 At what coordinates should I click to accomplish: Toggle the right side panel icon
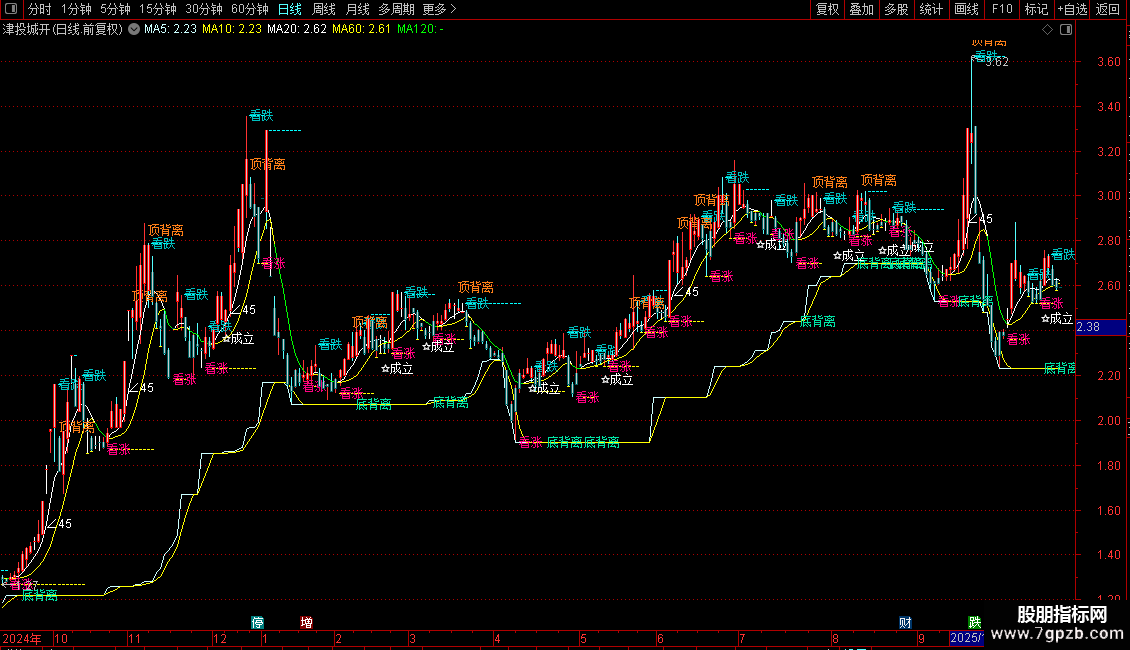click(x=1066, y=30)
